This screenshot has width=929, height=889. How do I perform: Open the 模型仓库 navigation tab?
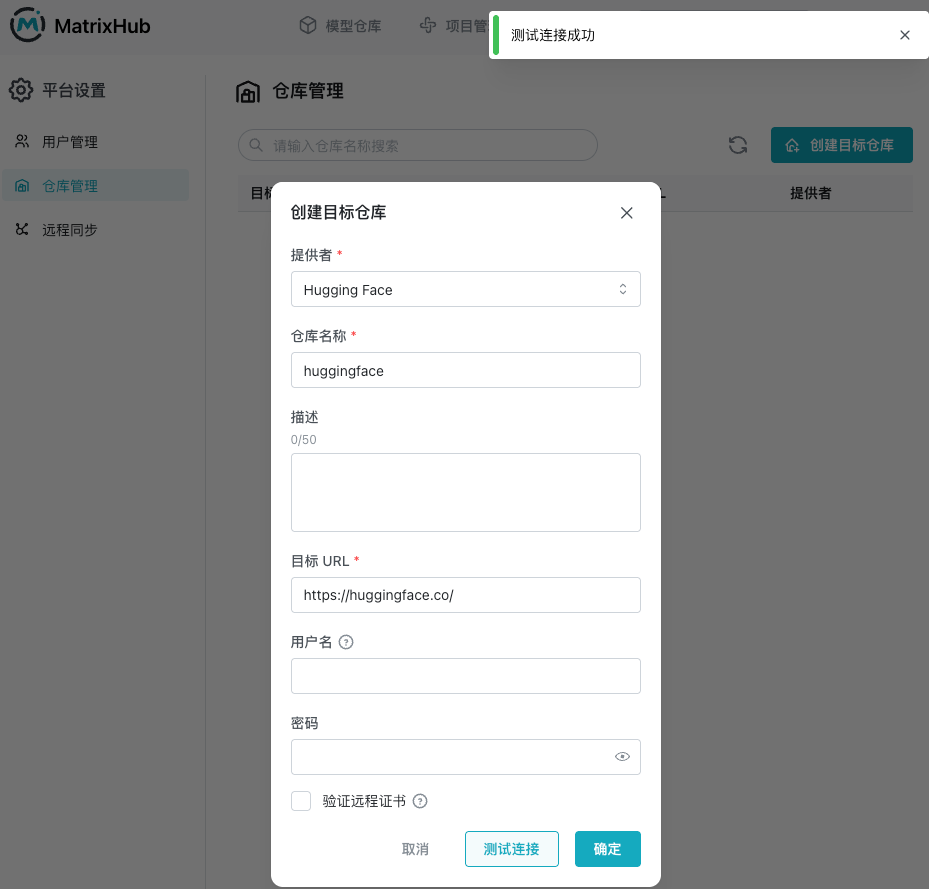click(x=340, y=25)
